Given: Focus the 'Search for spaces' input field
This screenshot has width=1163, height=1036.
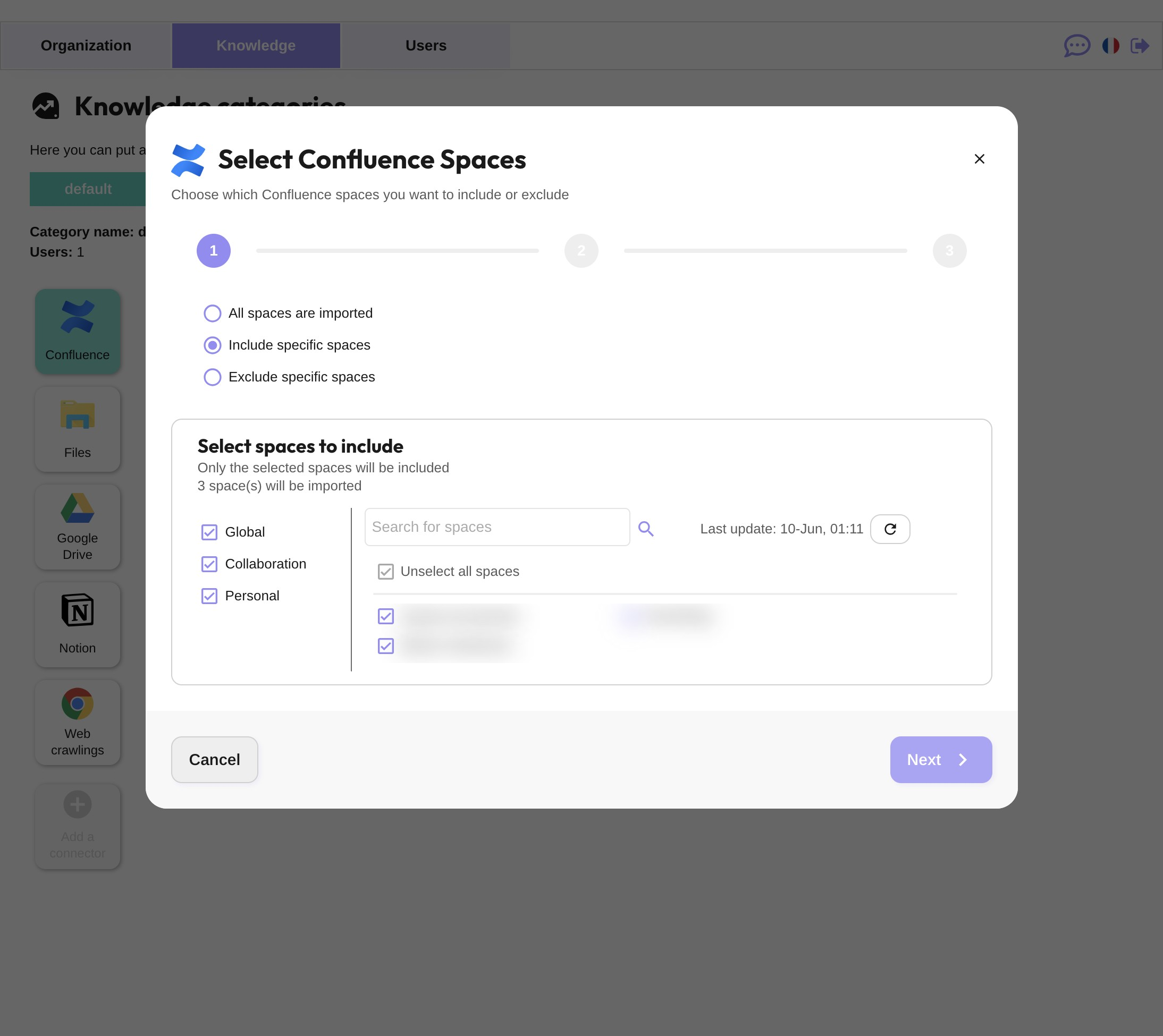Looking at the screenshot, I should point(496,527).
